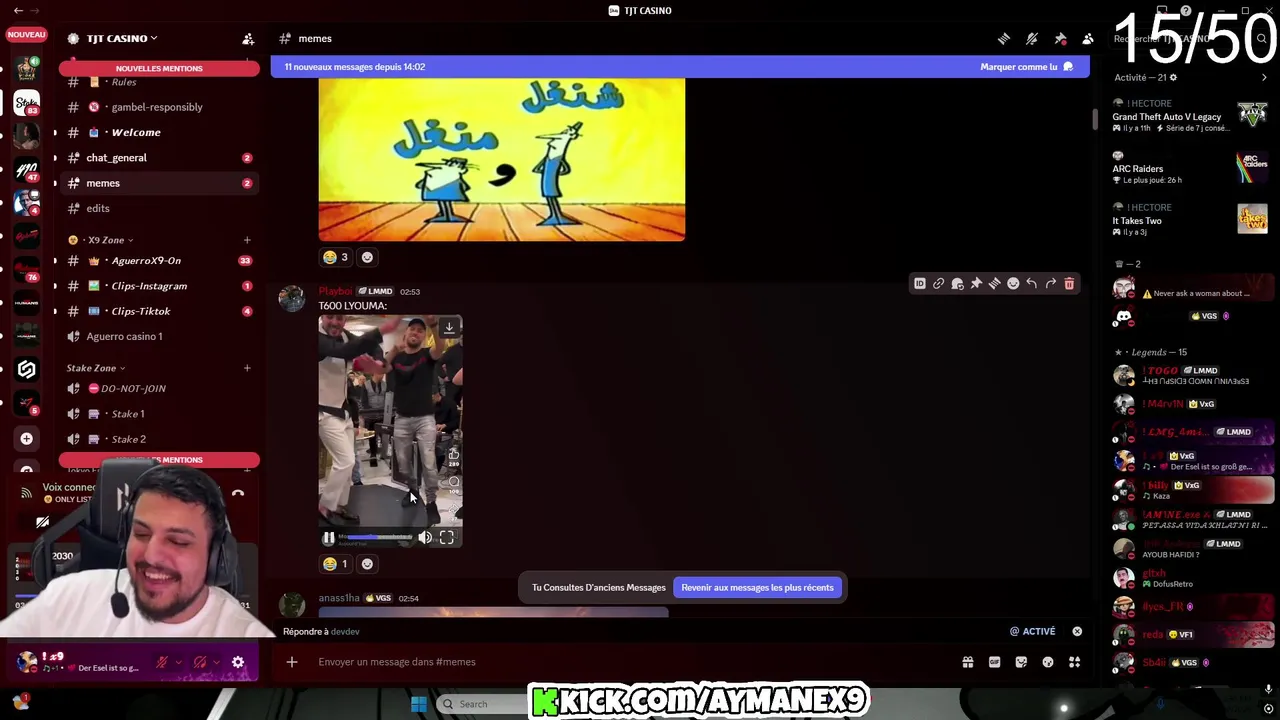Open user settings gear
The height and width of the screenshot is (720, 1280).
(x=238, y=662)
